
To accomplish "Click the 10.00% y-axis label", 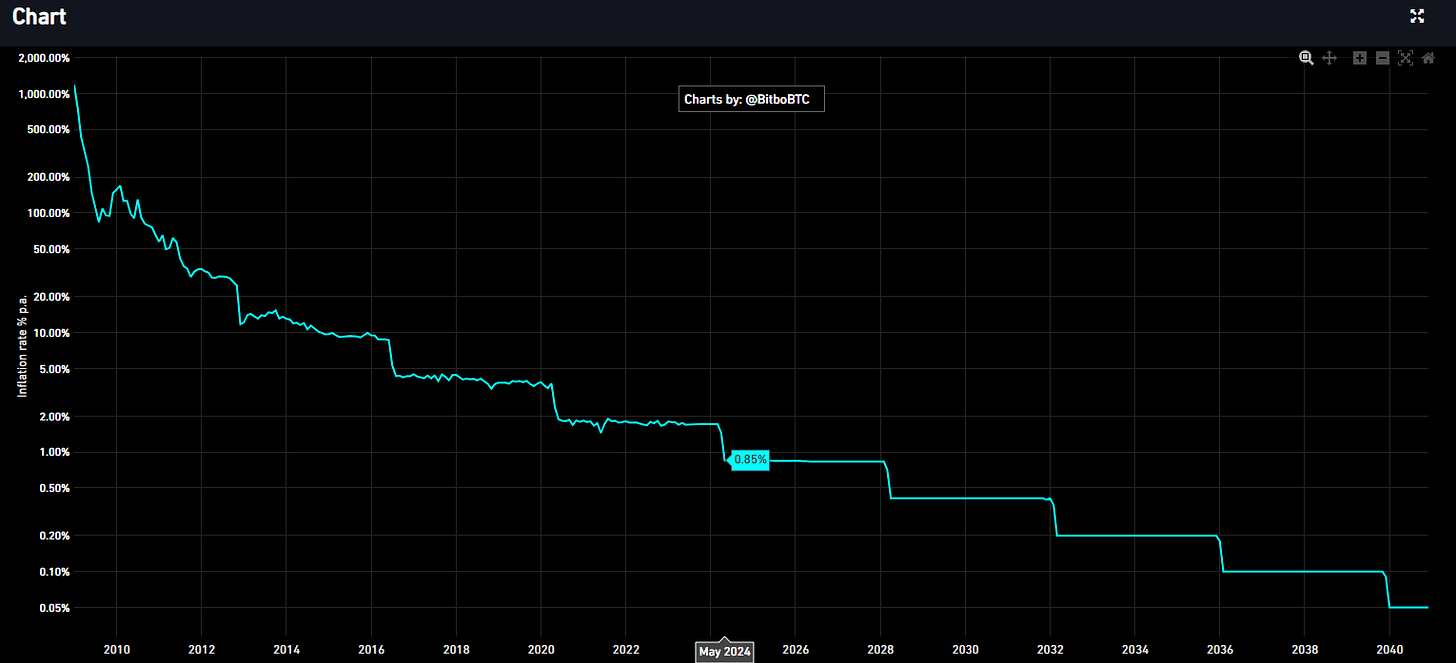I will click(52, 333).
